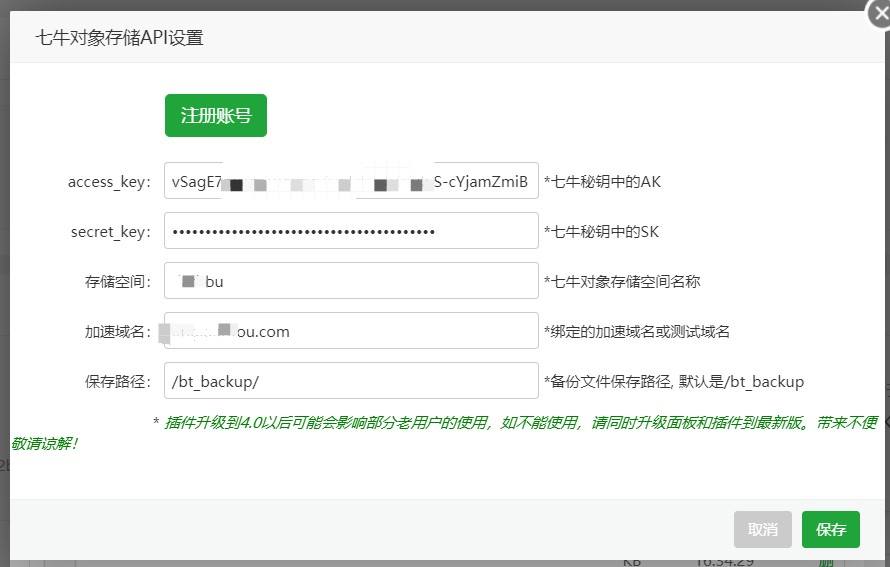Viewport: 890px width, 567px height.
Task: Click the dialog title 七牛对象存储API设置
Action: click(119, 37)
